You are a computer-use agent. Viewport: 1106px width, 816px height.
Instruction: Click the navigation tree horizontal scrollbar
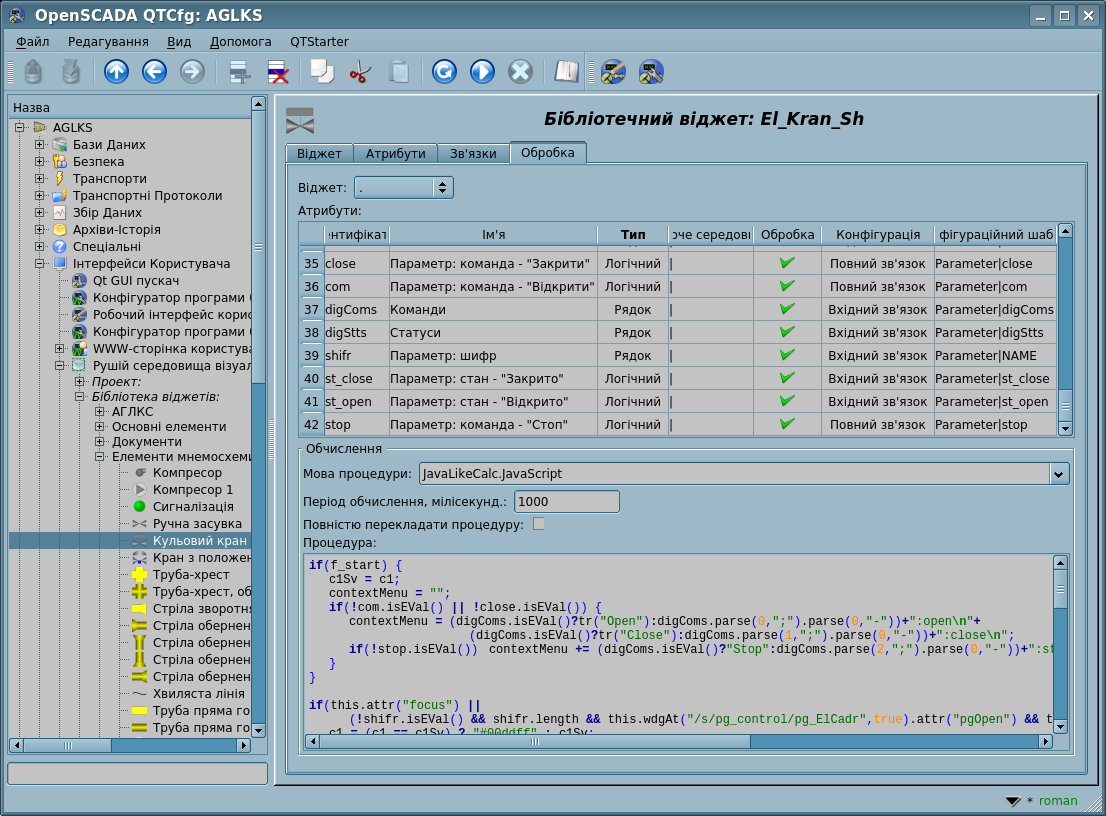[x=130, y=745]
